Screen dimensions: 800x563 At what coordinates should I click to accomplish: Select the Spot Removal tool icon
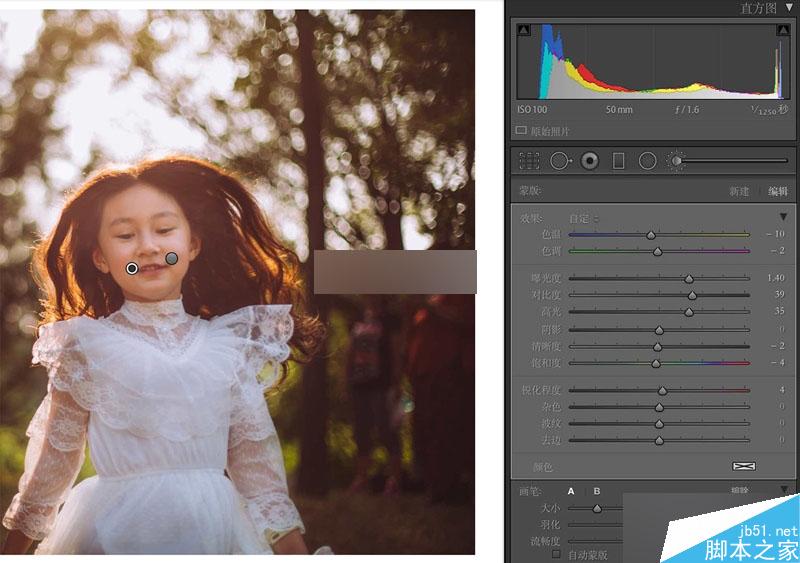[x=560, y=161]
